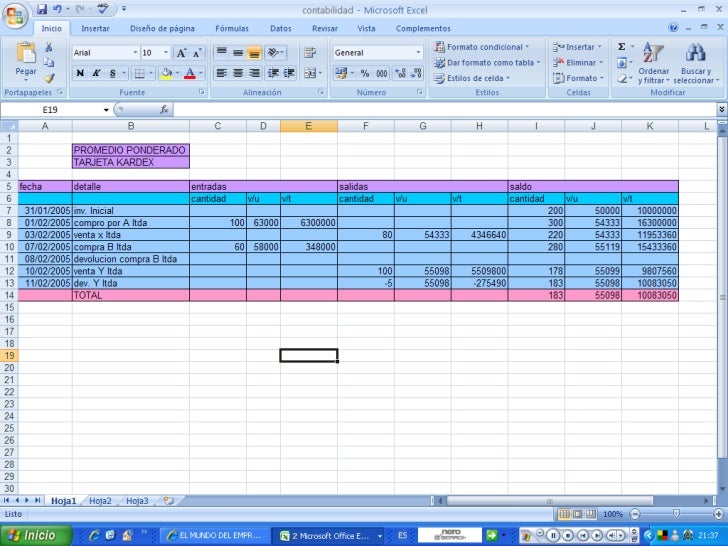Click the Paste (Pegar) icon
Viewport: 728px width, 546px height.
click(x=26, y=52)
